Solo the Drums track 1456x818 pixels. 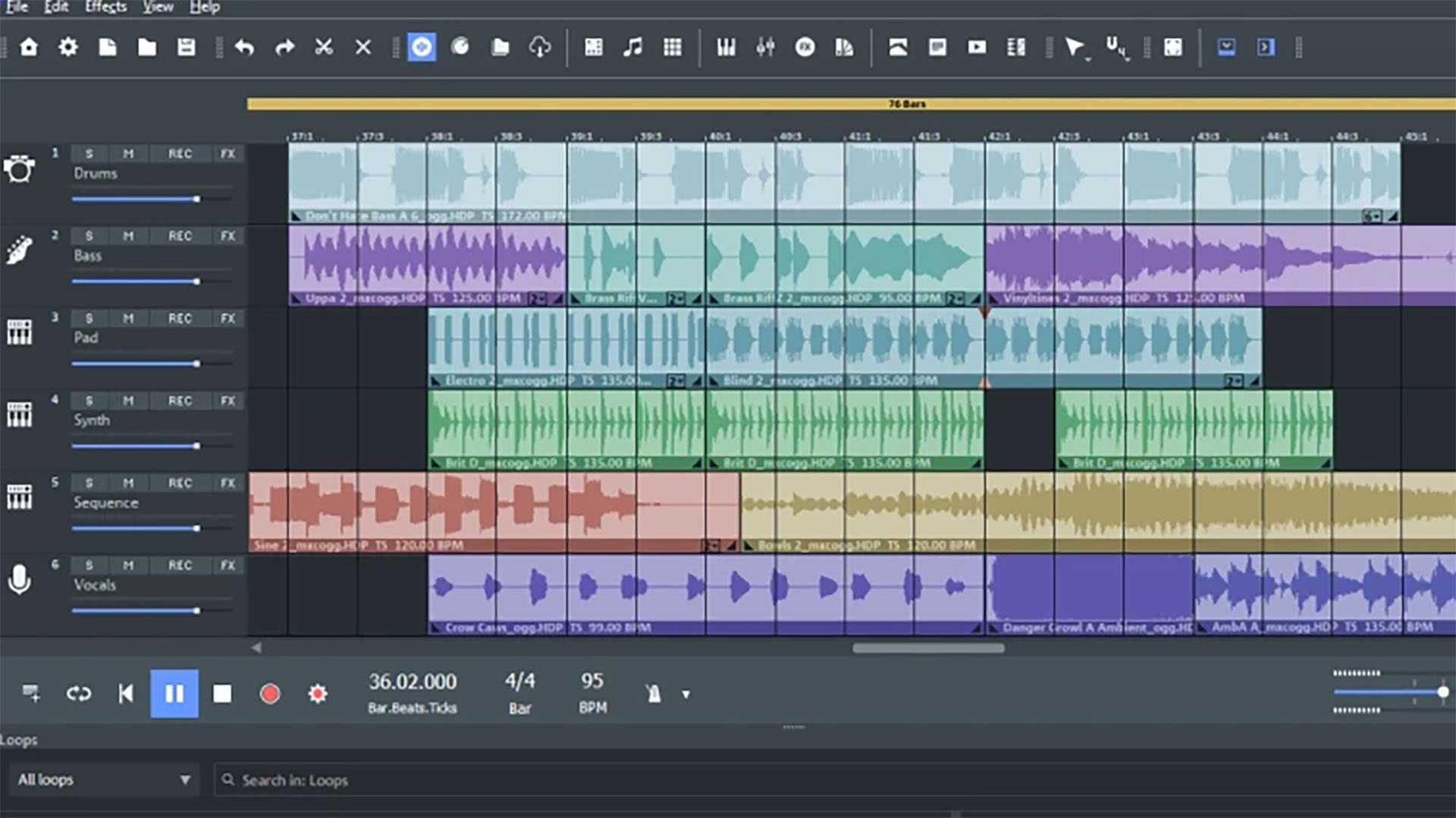point(89,154)
